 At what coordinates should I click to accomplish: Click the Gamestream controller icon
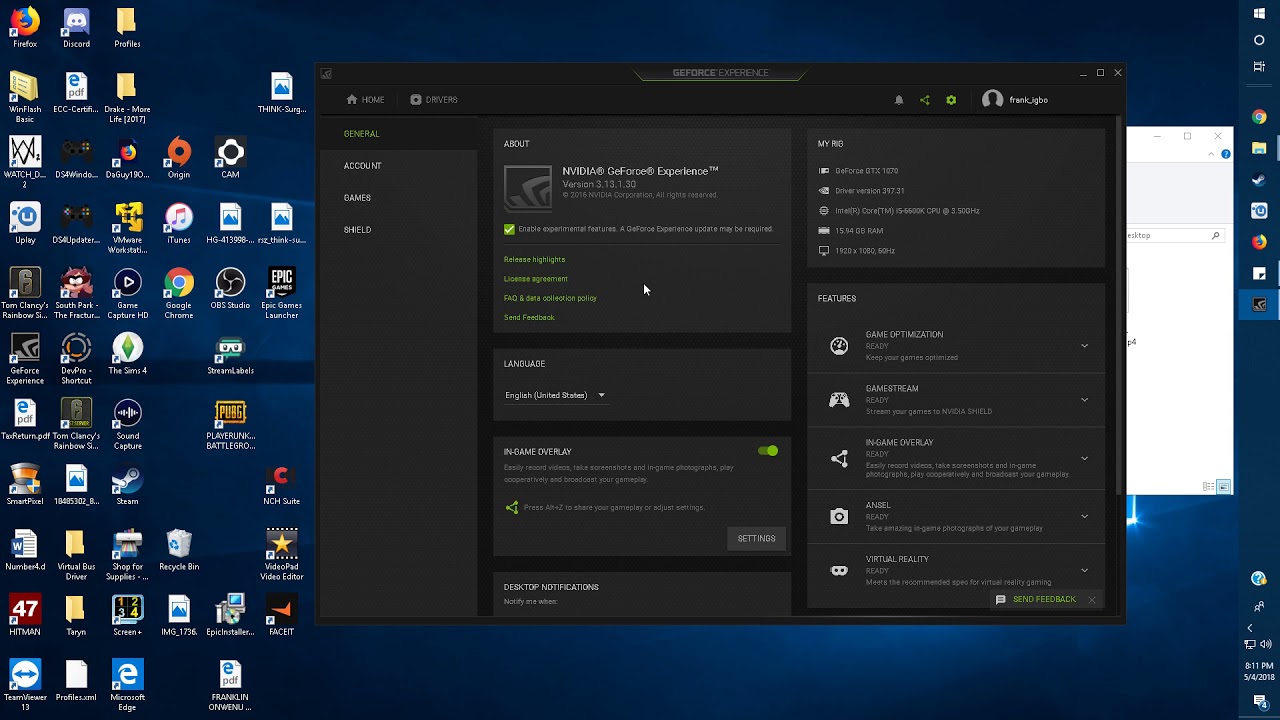839,400
